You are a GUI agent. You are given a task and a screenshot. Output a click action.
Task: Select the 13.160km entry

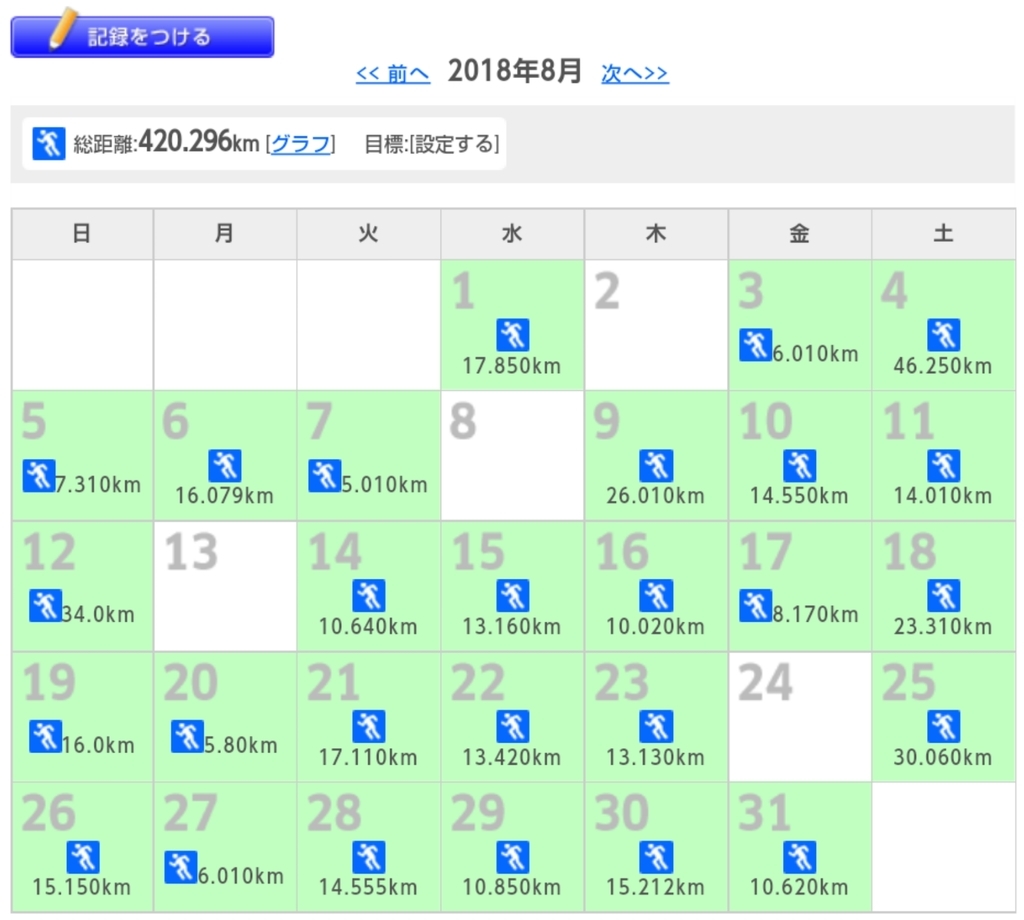[512, 626]
